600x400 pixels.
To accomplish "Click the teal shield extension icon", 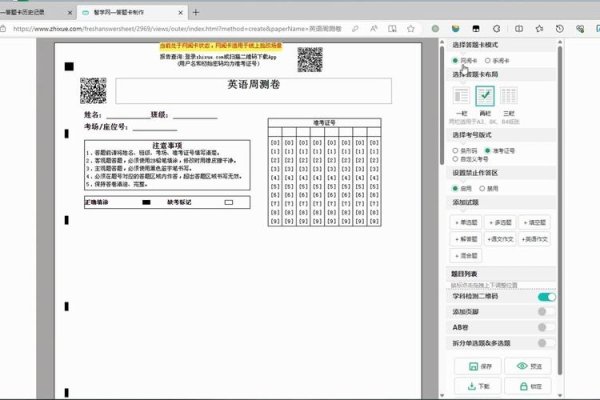I will click(x=455, y=29).
